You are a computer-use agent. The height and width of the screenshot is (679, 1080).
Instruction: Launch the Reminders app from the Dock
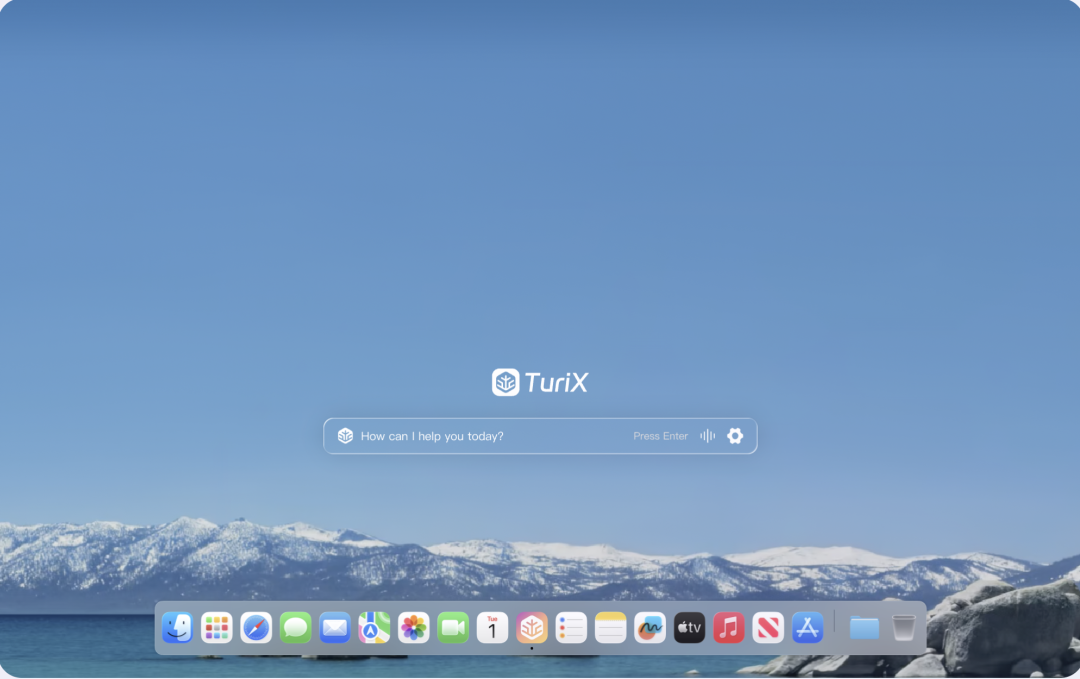point(571,628)
